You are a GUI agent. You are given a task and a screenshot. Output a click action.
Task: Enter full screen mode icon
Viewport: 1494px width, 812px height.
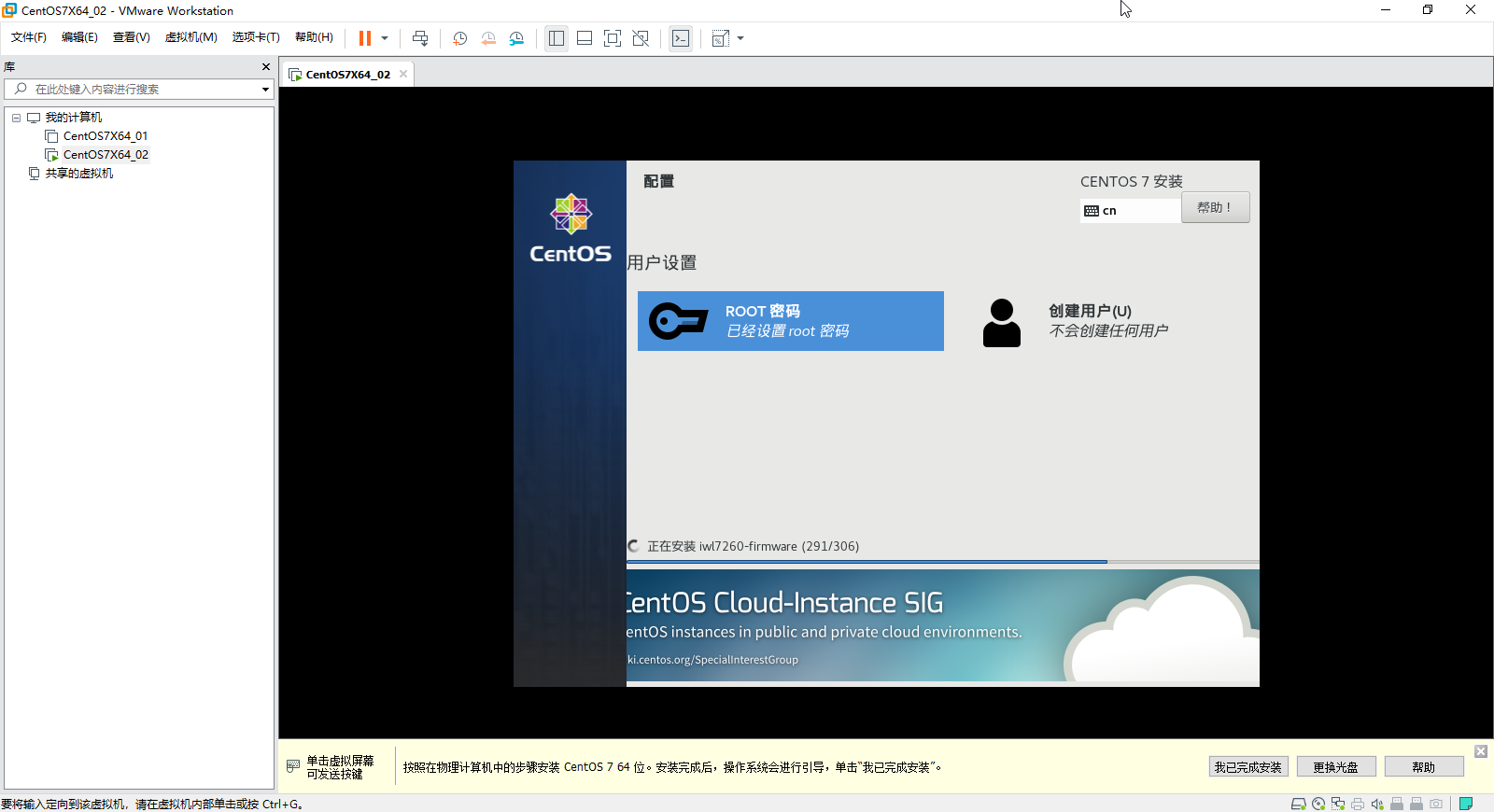[x=613, y=38]
